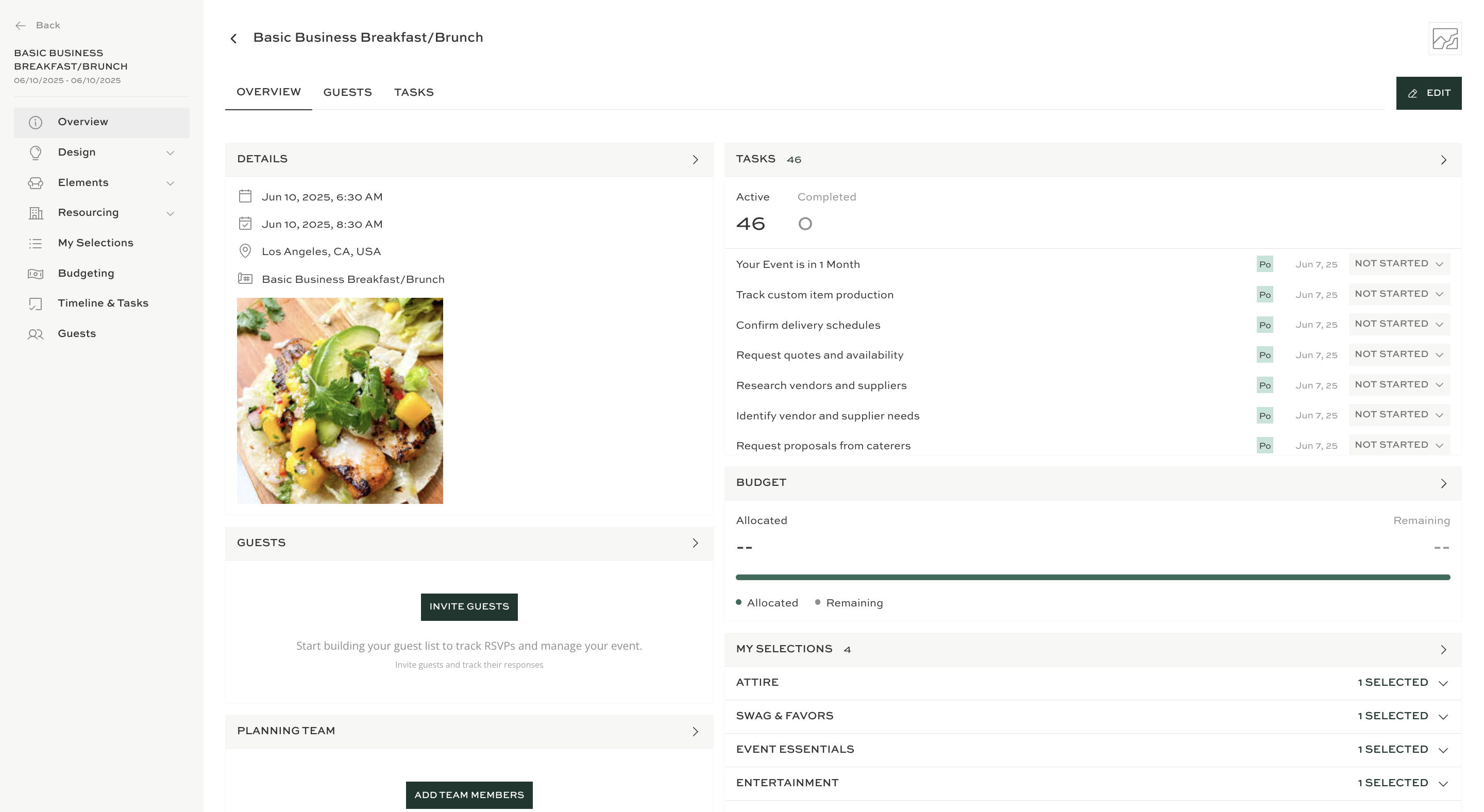Click the Invite Guests button
The width and height of the screenshot is (1484, 812).
(469, 607)
